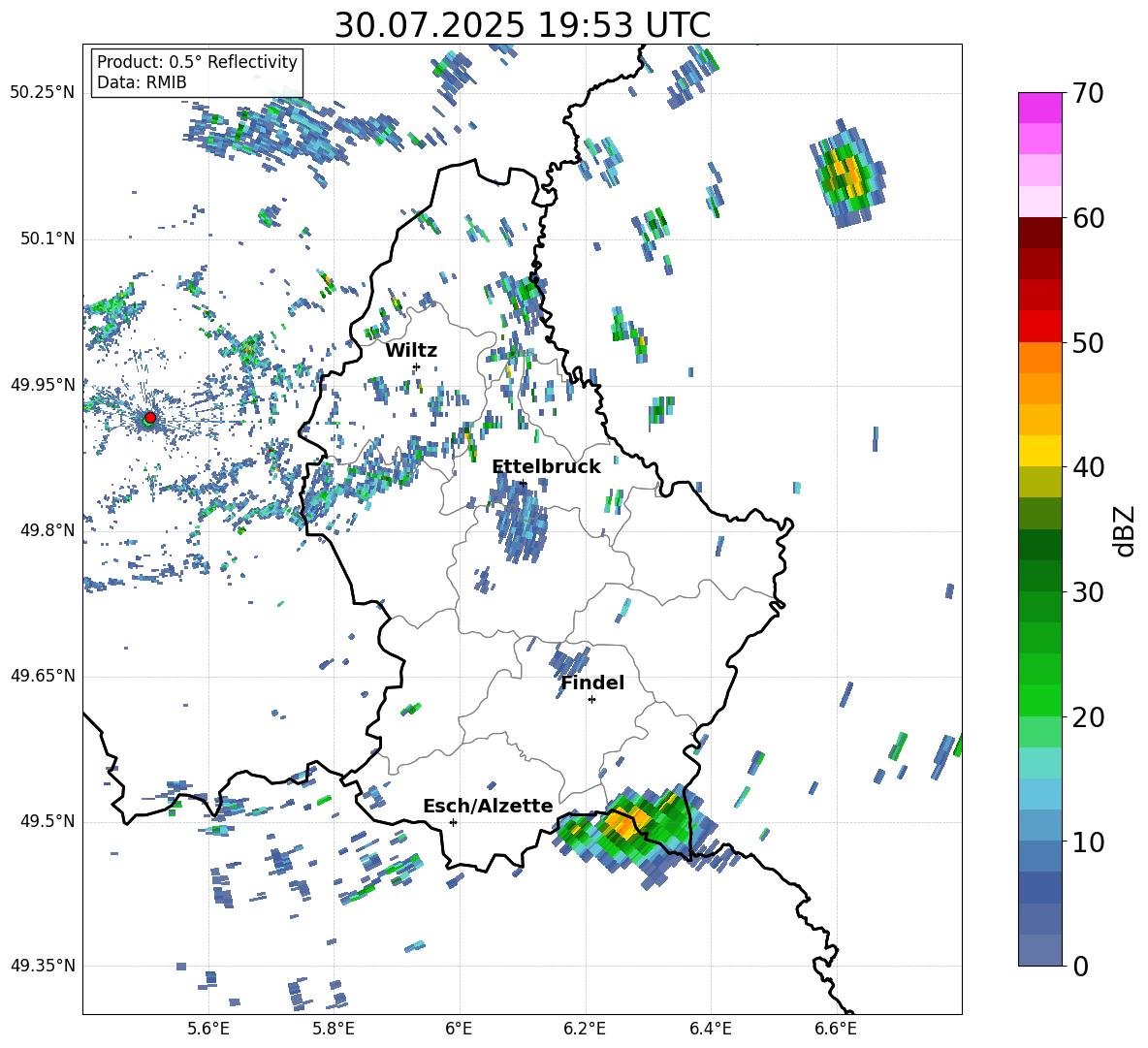Click the Ettelbruck station cross marker
The width and height of the screenshot is (1148, 1048).
(x=522, y=483)
